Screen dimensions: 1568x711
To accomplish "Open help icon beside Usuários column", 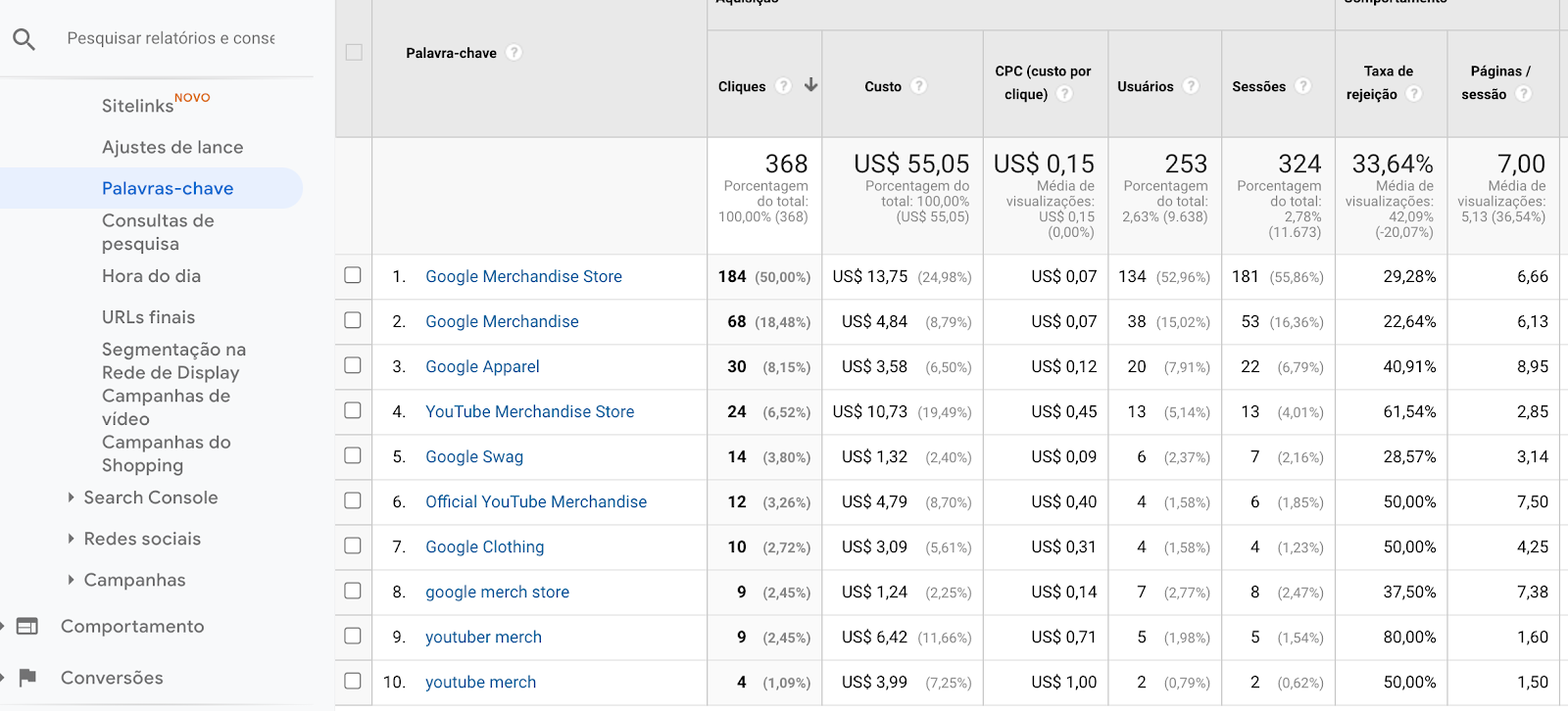I will tap(1191, 86).
